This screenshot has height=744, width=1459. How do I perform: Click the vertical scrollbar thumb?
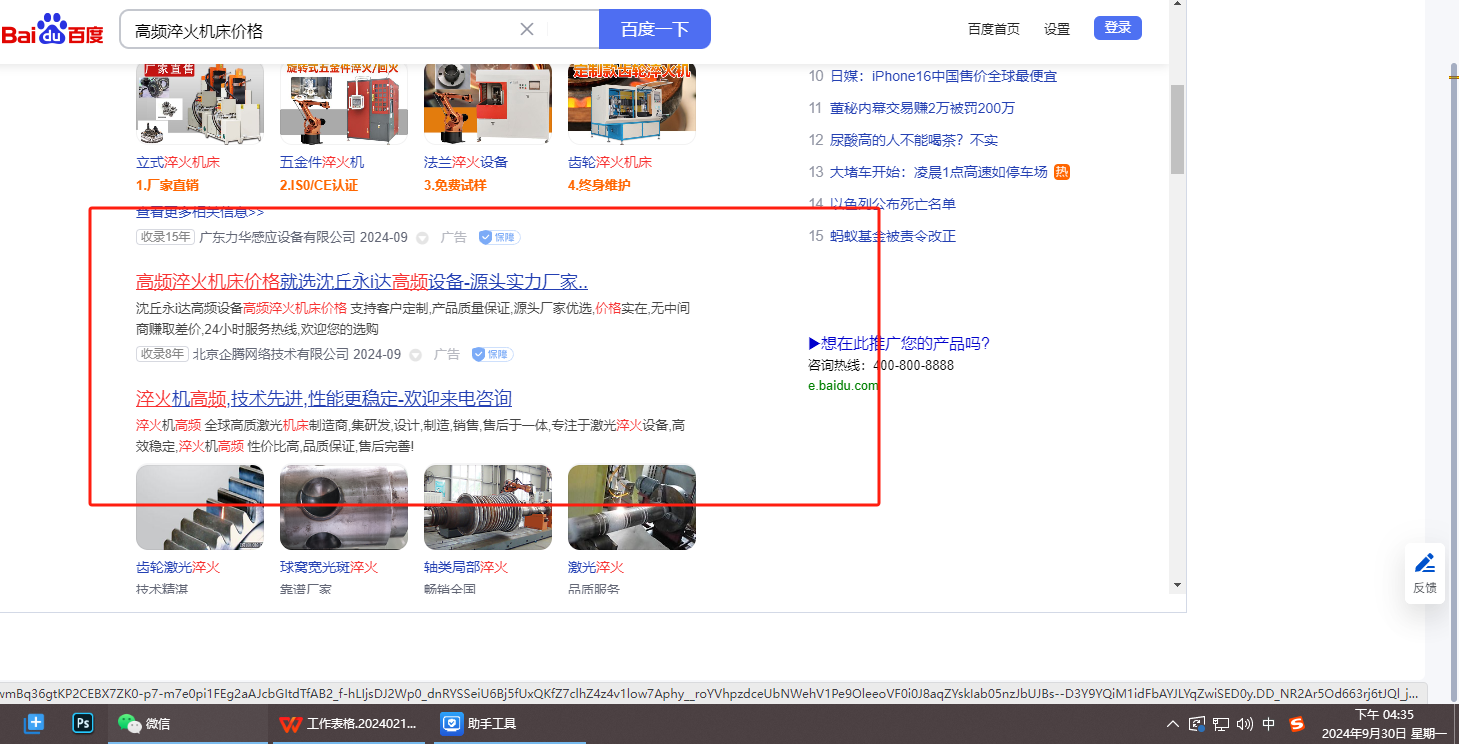[x=1177, y=130]
